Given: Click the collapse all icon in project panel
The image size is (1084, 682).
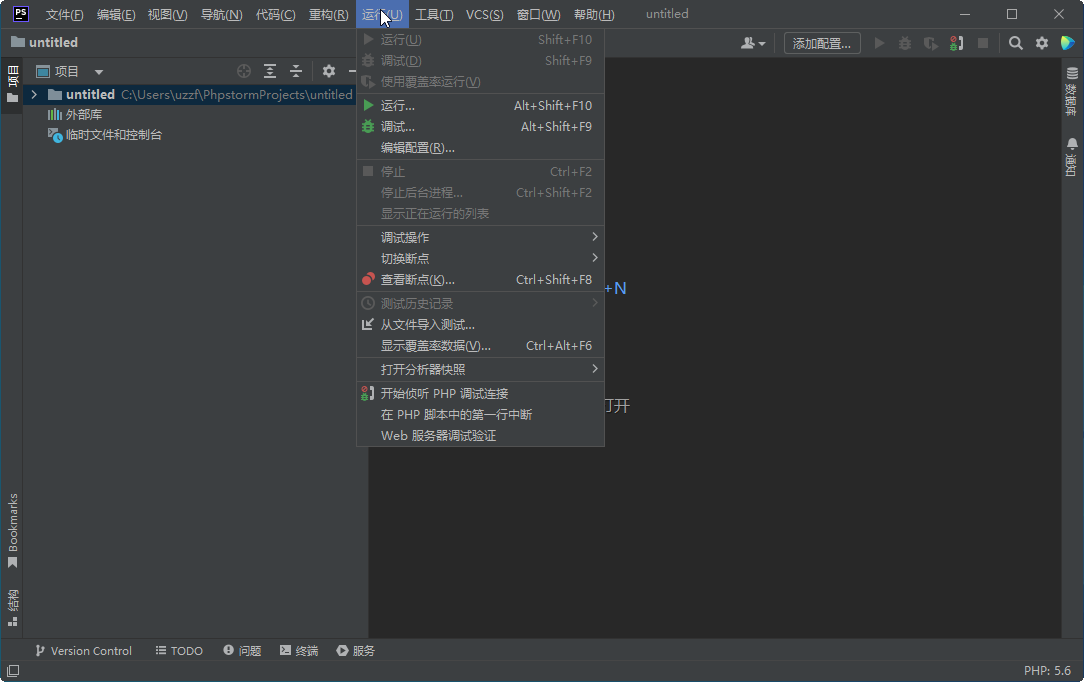Looking at the screenshot, I should 296,71.
